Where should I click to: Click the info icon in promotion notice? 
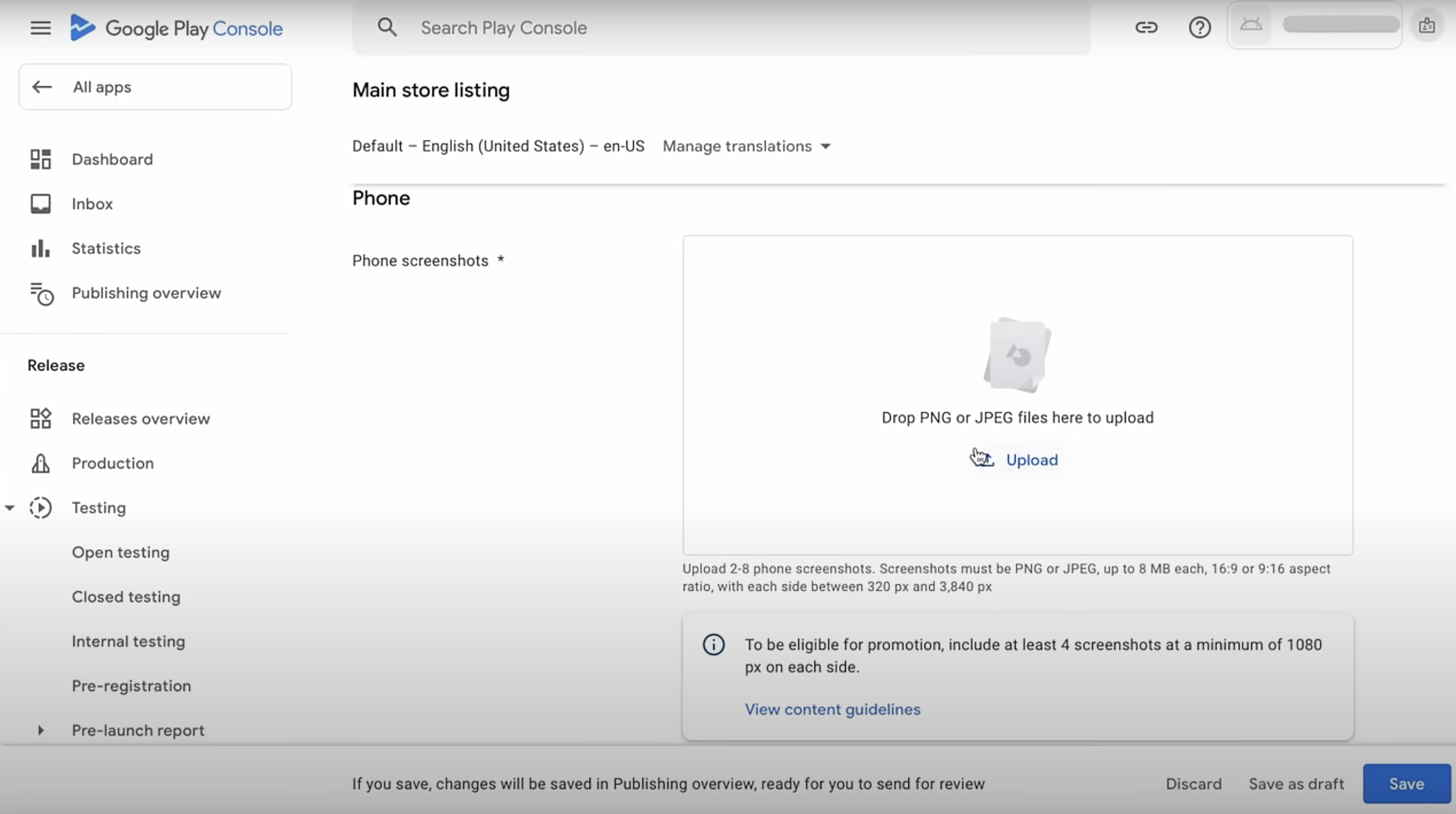(713, 644)
